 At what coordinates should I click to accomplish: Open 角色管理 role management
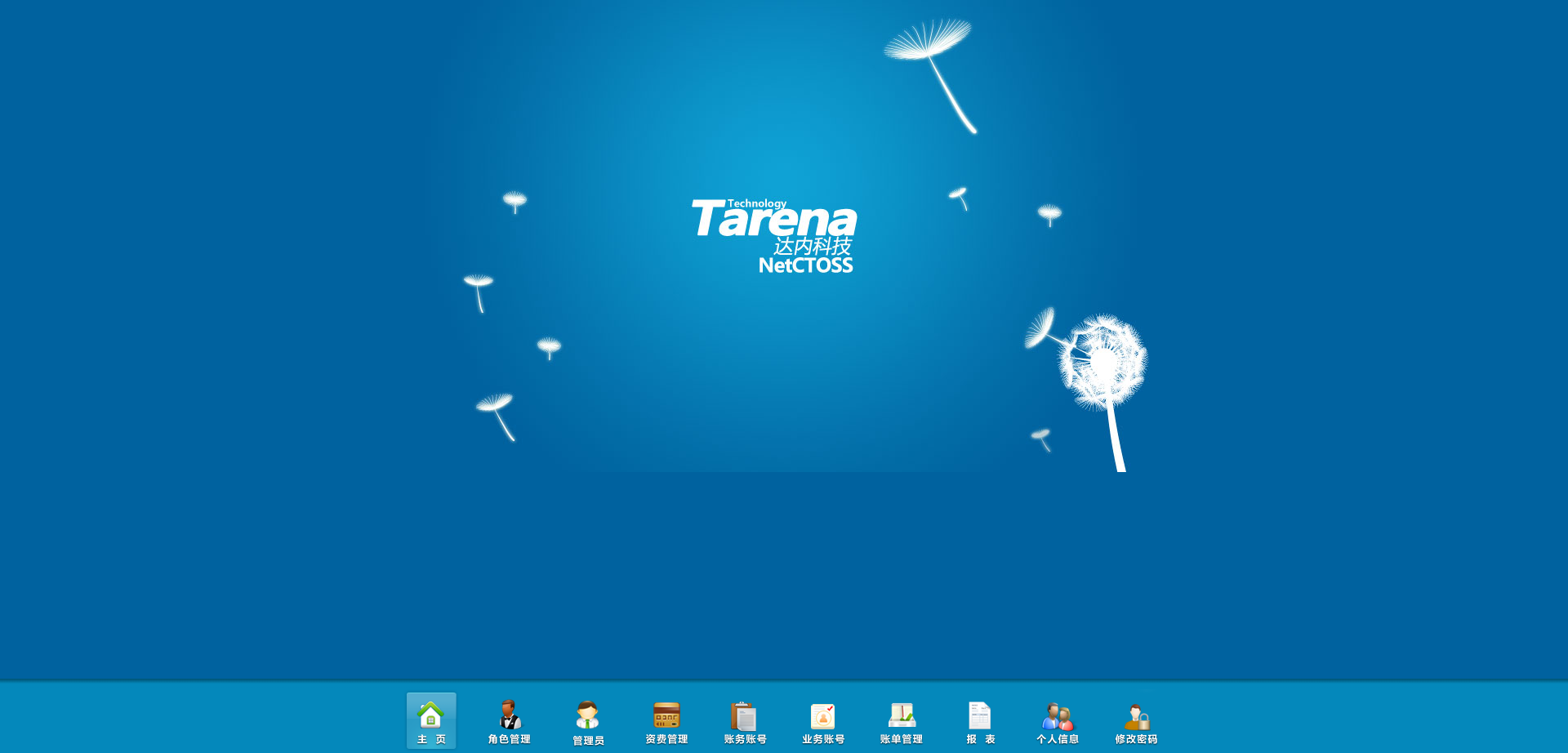(x=510, y=721)
